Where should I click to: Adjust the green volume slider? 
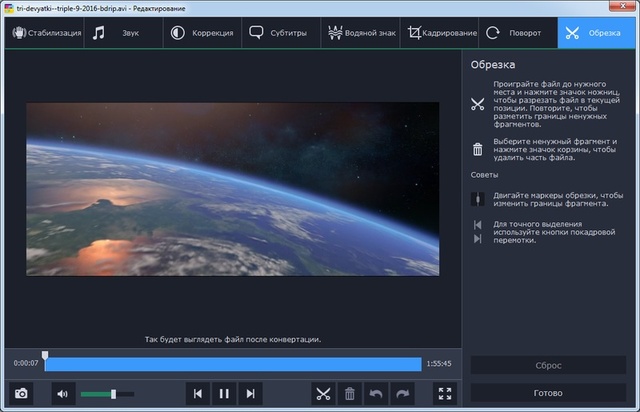[113, 394]
